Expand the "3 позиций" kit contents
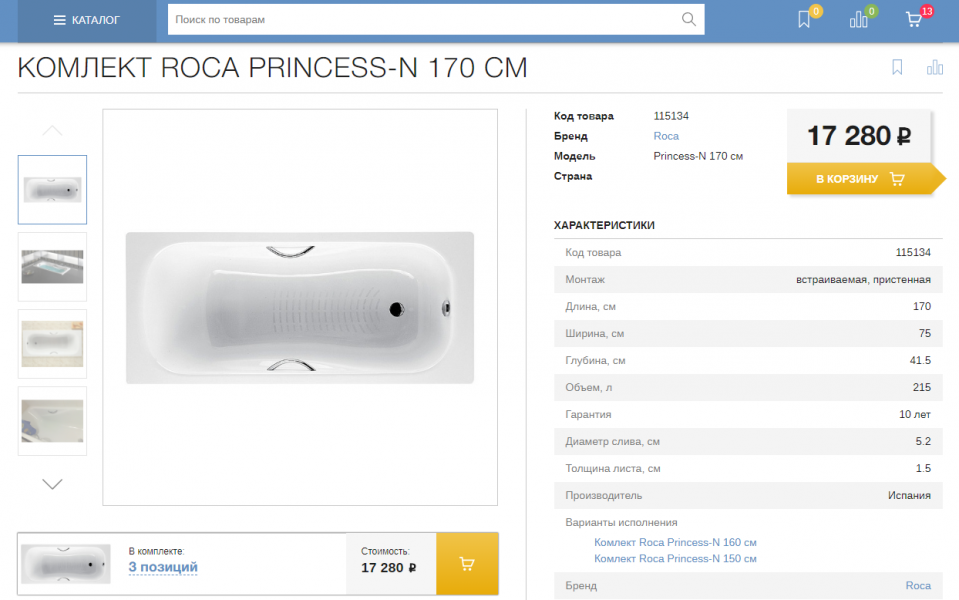Viewport: 959px width, 600px height. pyautogui.click(x=163, y=567)
